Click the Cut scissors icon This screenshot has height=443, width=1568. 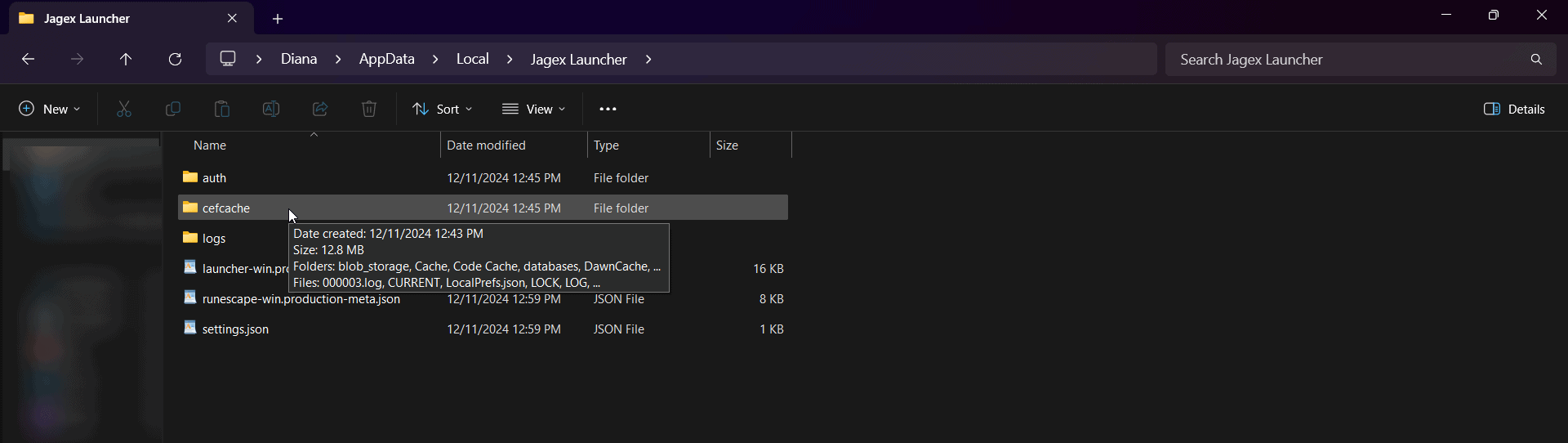point(124,109)
